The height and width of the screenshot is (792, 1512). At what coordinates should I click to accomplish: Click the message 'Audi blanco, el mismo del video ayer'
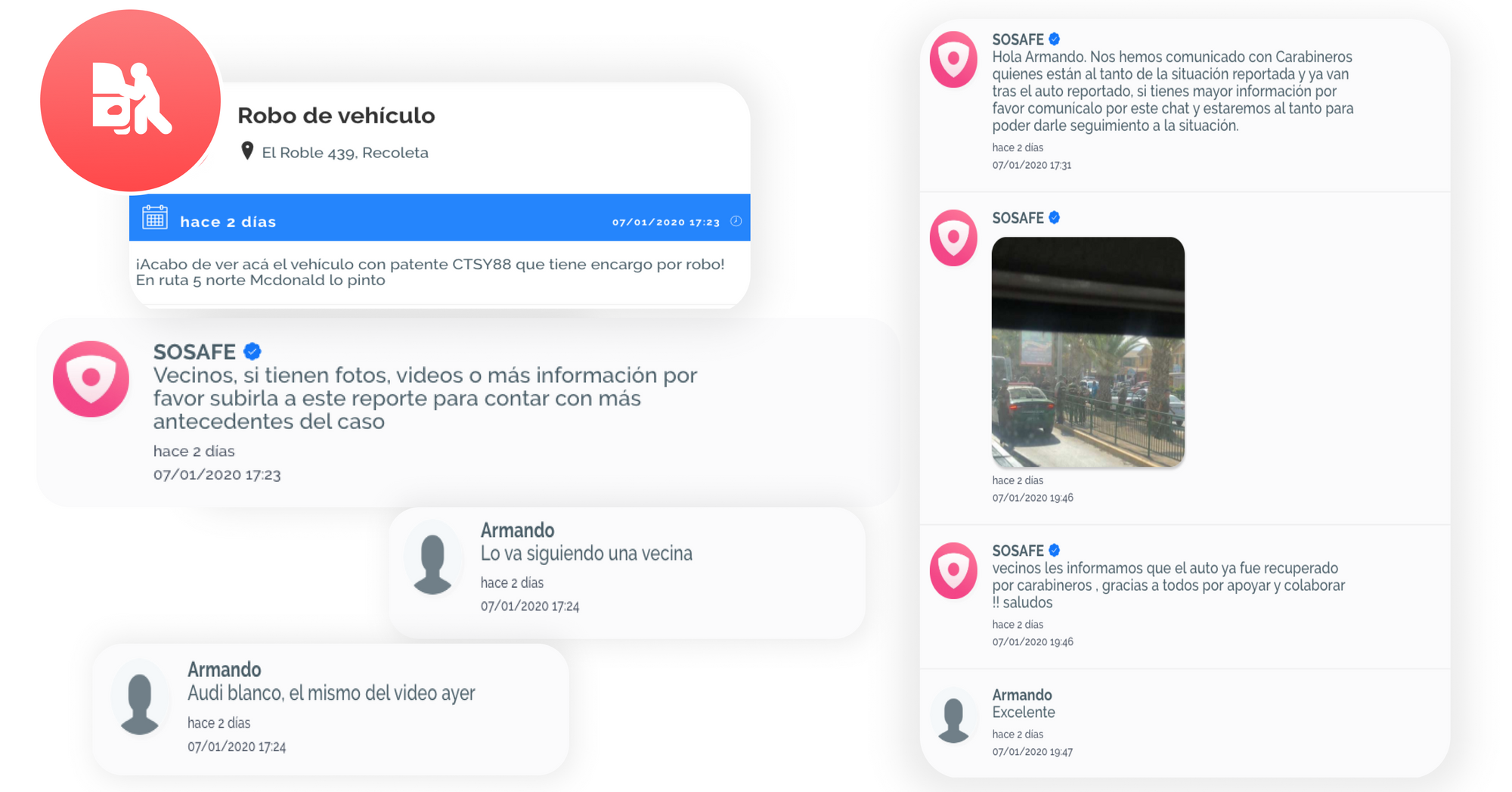point(331,693)
